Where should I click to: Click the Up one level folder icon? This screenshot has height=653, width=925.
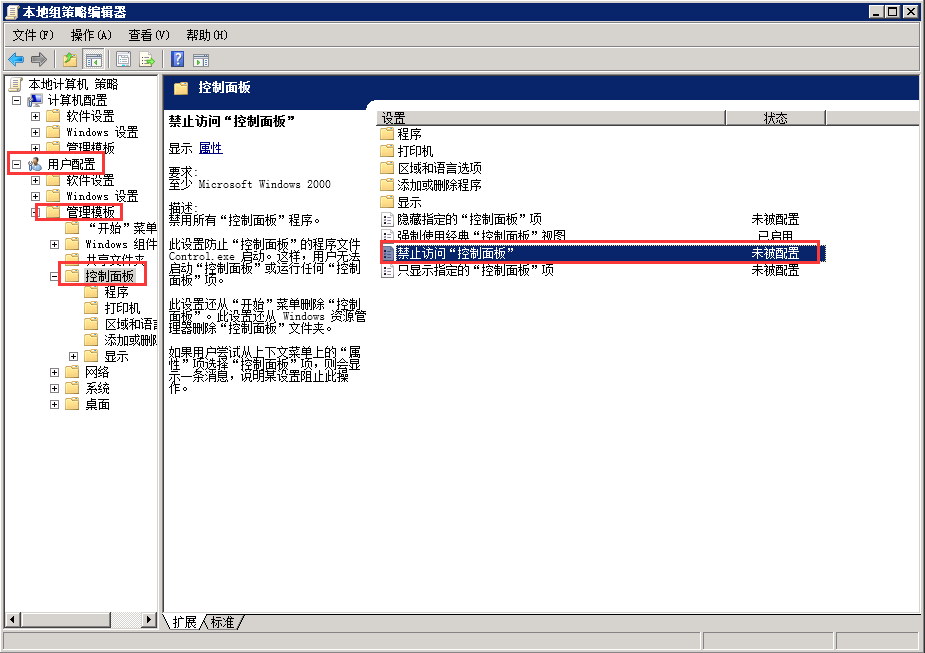click(70, 60)
